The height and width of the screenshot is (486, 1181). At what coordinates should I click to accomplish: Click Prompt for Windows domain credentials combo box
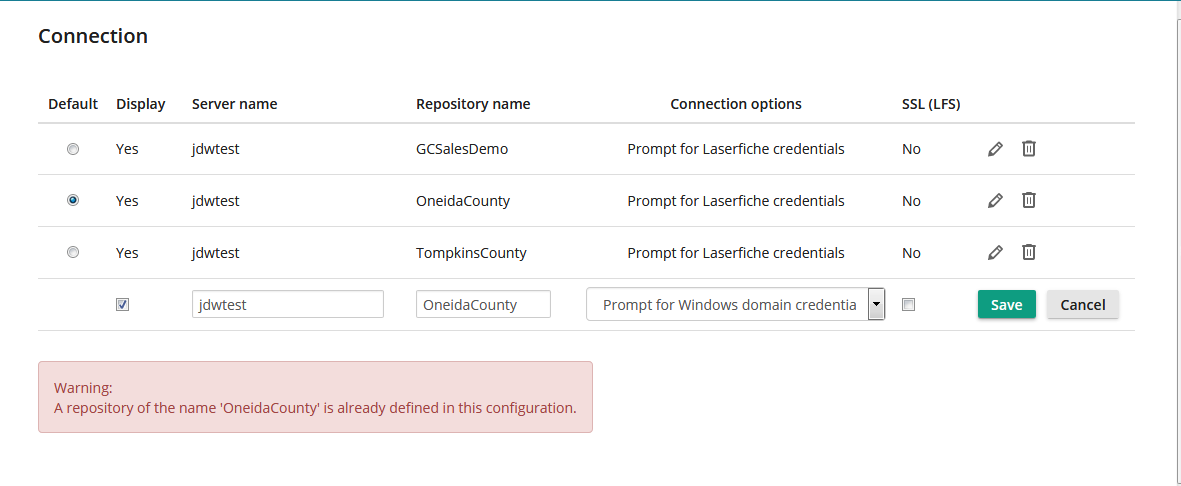[735, 304]
